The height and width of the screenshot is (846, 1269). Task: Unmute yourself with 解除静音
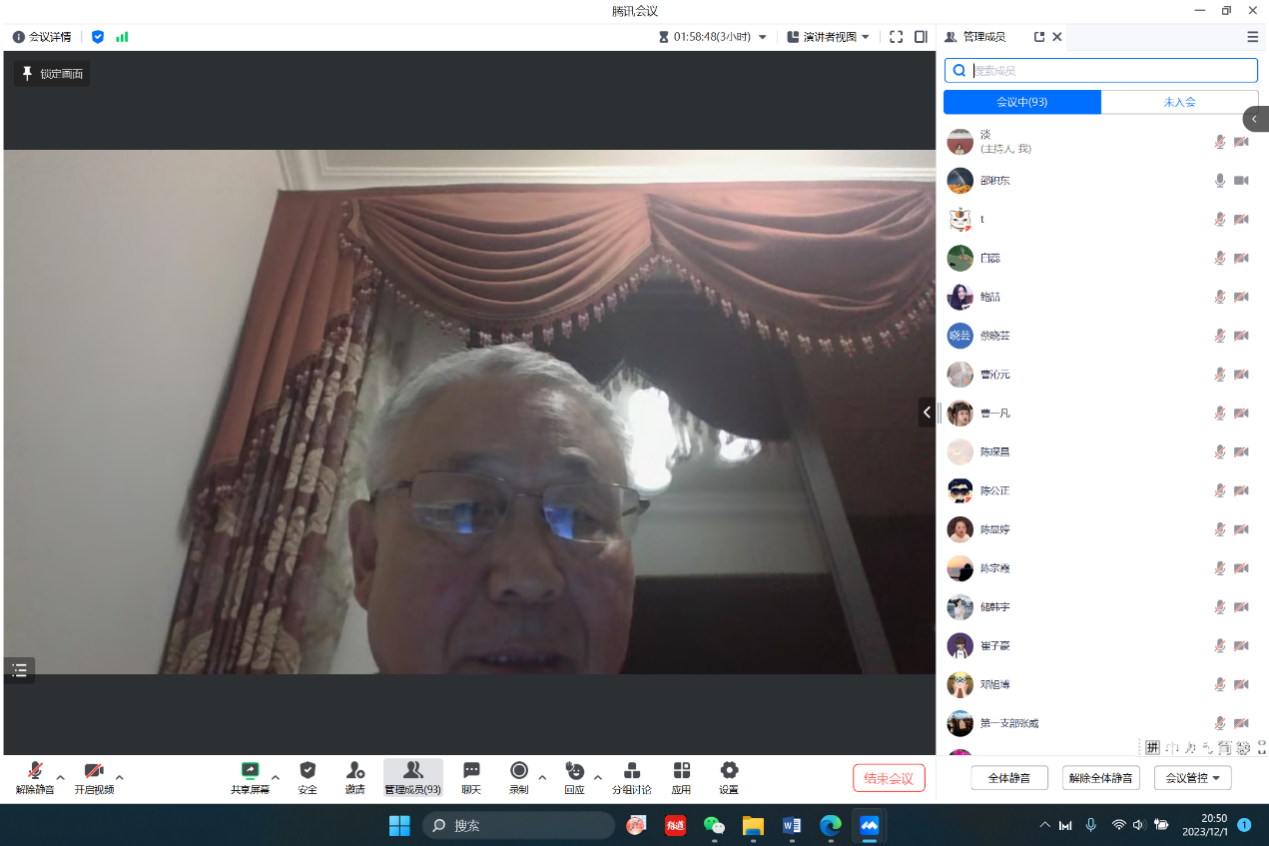coord(35,771)
